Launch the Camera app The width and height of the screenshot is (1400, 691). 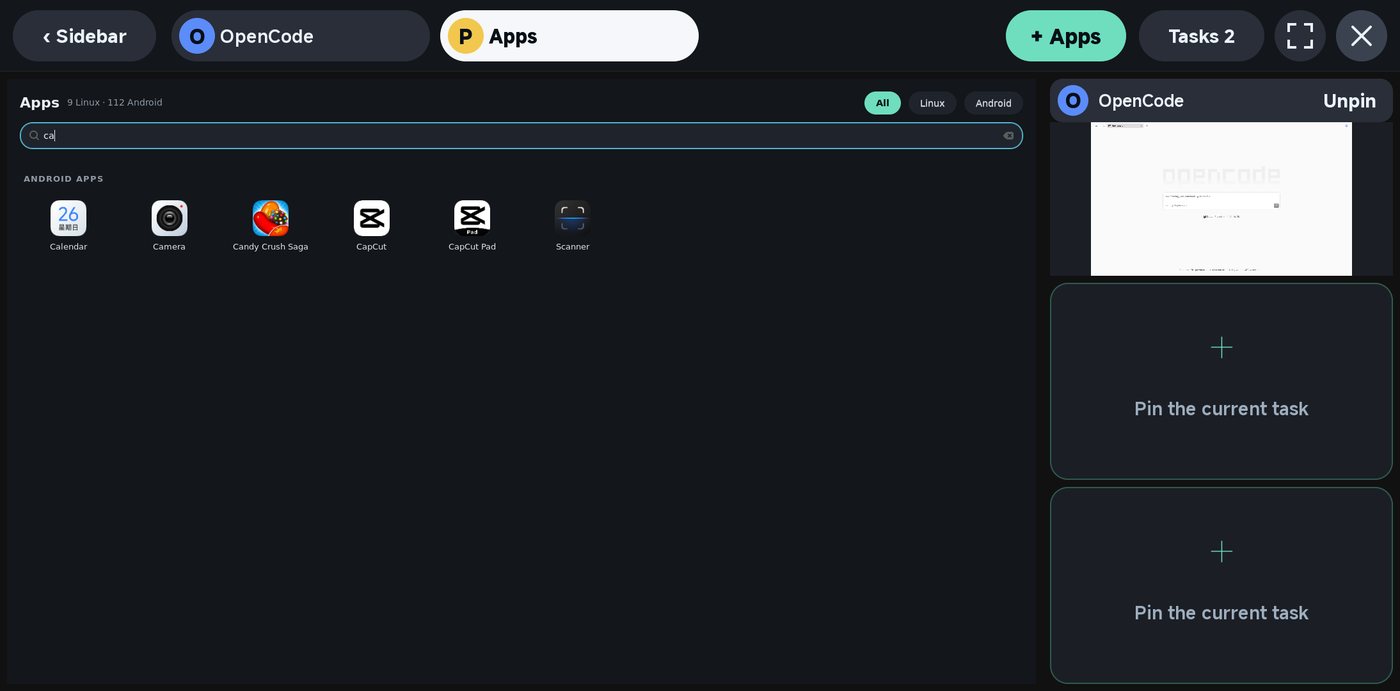[169, 218]
